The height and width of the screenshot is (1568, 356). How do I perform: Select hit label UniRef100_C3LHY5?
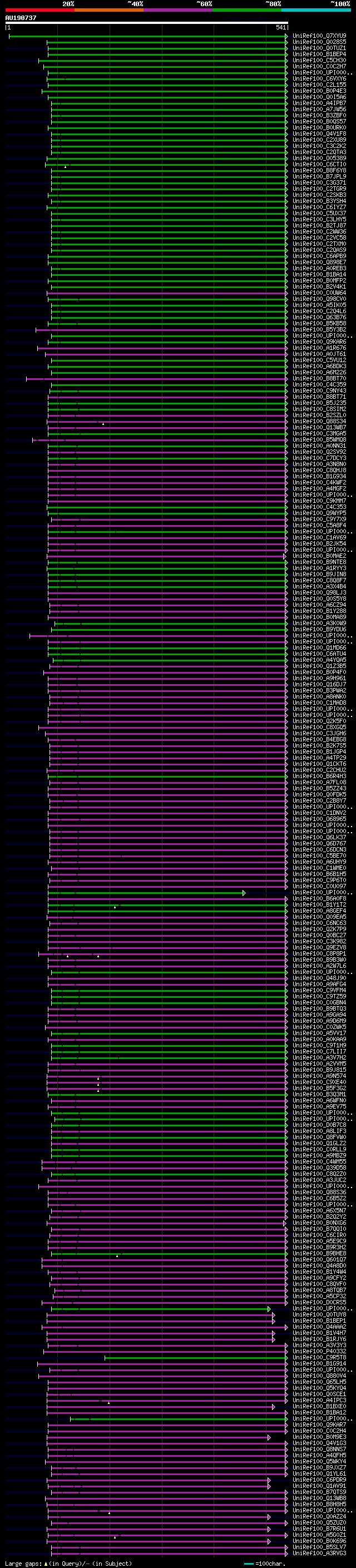[x=319, y=220]
